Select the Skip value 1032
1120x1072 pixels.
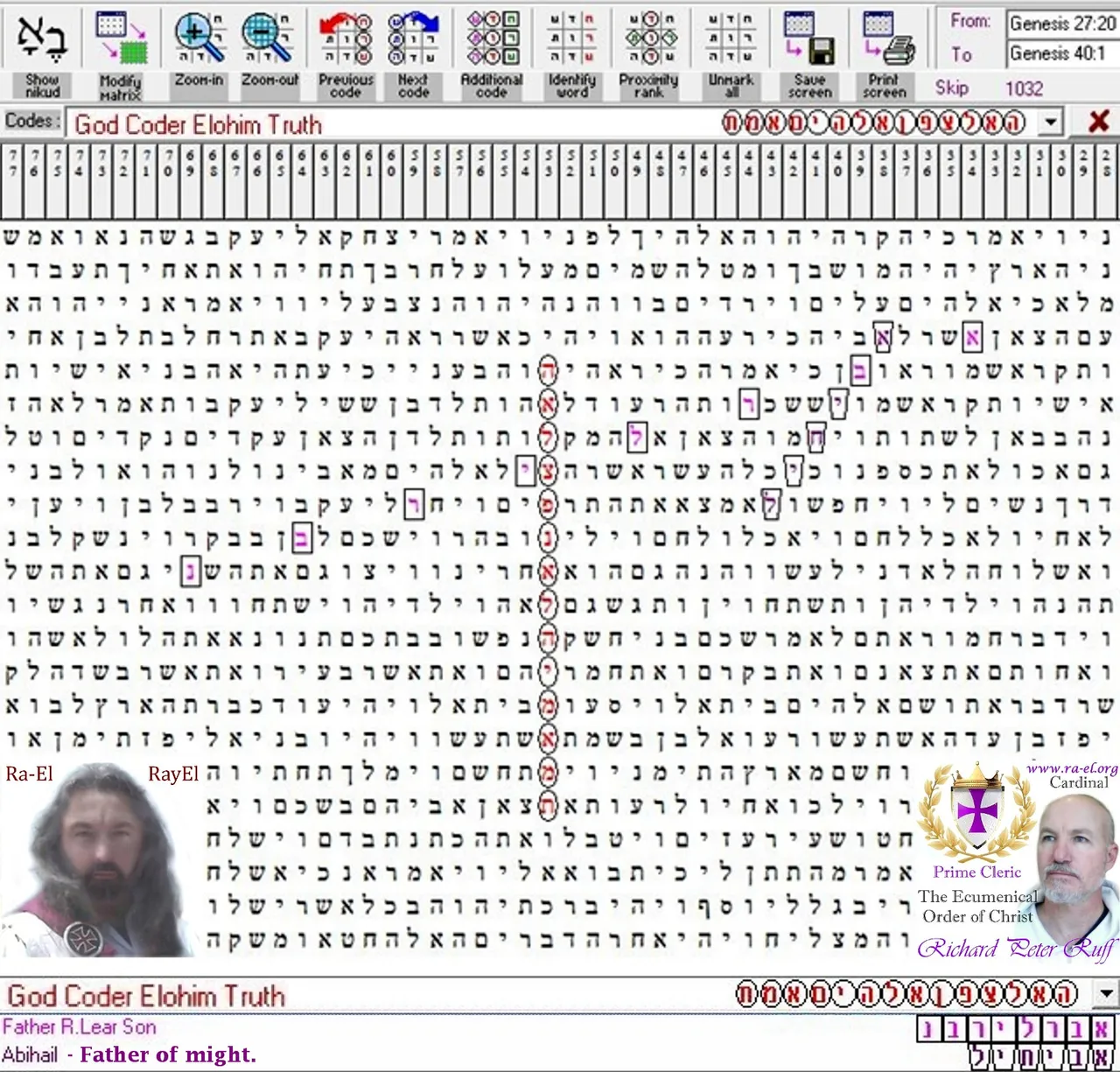pyautogui.click(x=1025, y=88)
